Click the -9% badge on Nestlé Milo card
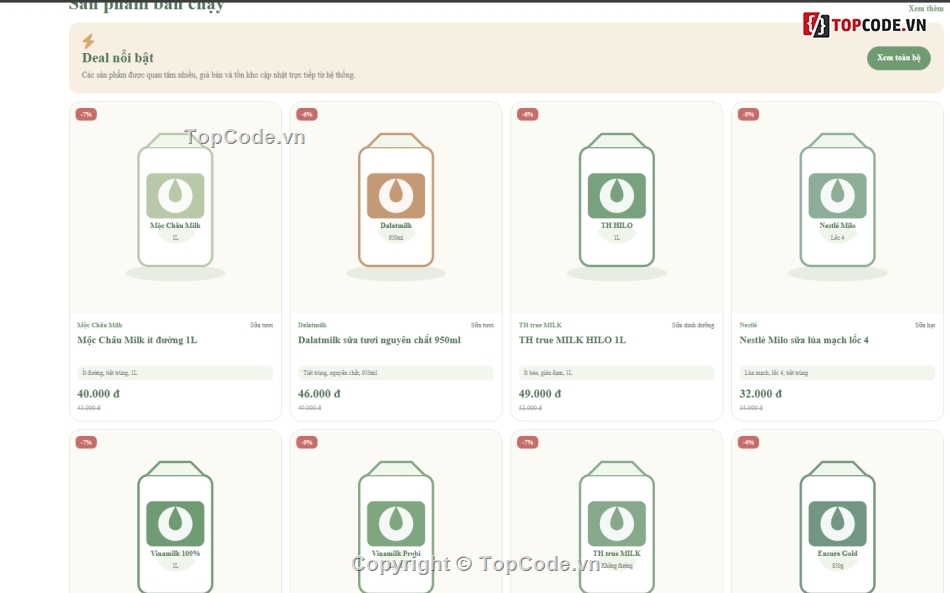950x593 pixels. [748, 114]
